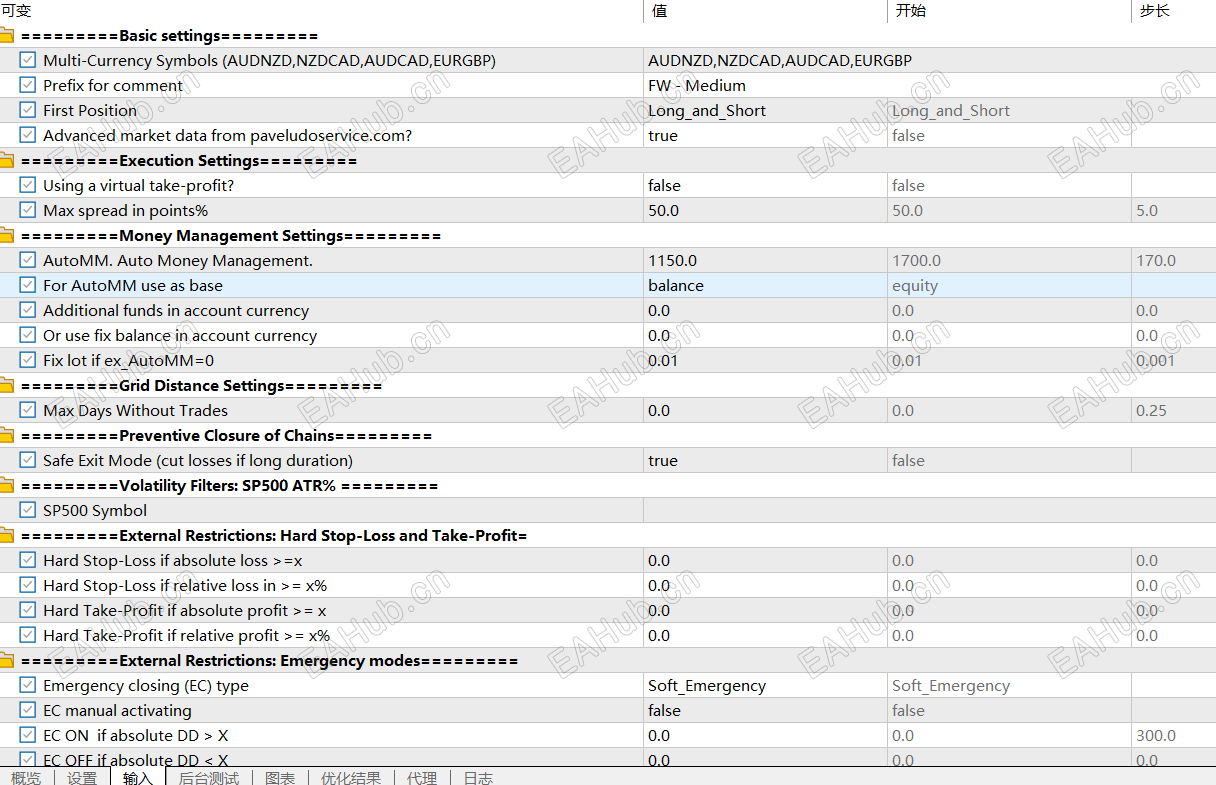Click the folder icon beside Execution Settings
This screenshot has height=785, width=1216.
tap(10, 160)
